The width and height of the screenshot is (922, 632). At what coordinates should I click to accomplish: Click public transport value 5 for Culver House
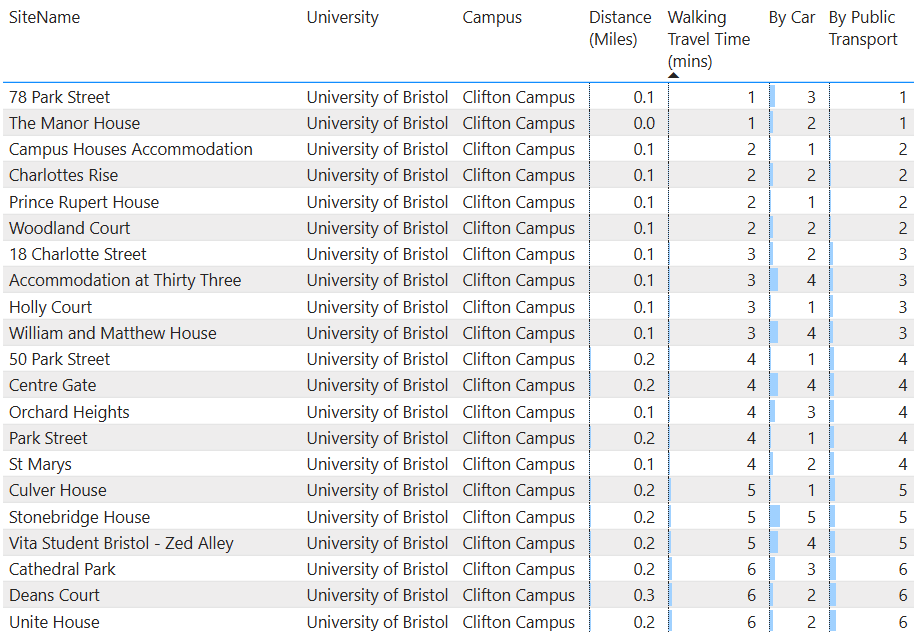tap(903, 490)
